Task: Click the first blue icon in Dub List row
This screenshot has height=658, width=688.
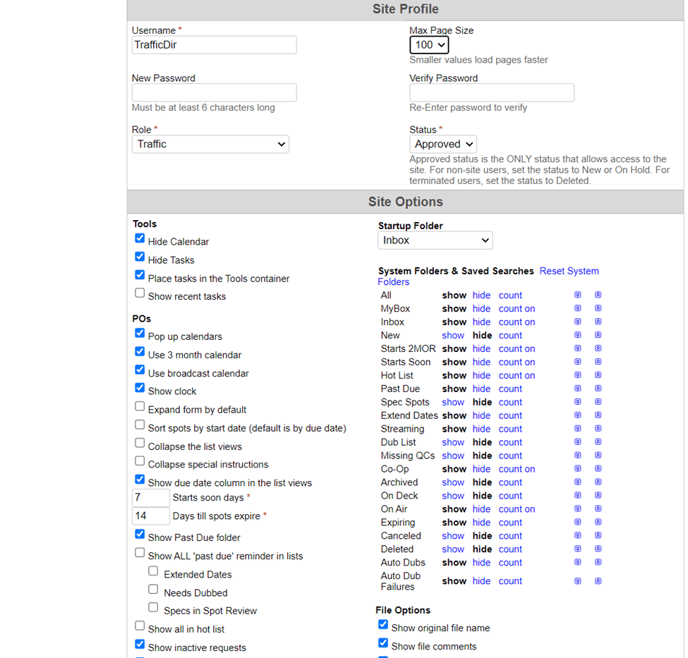Action: pos(577,442)
